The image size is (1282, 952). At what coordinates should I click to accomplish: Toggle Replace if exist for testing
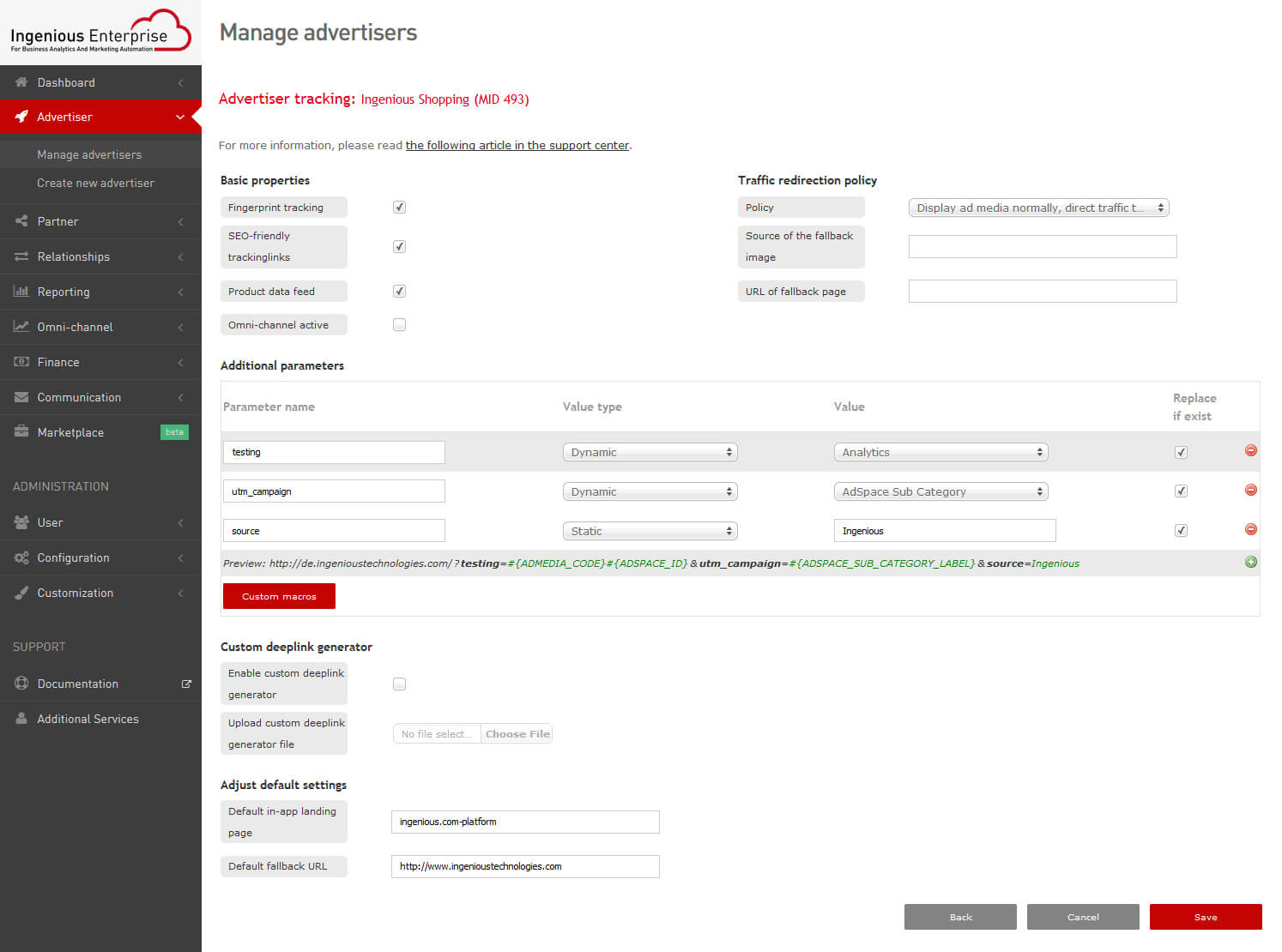click(1181, 452)
